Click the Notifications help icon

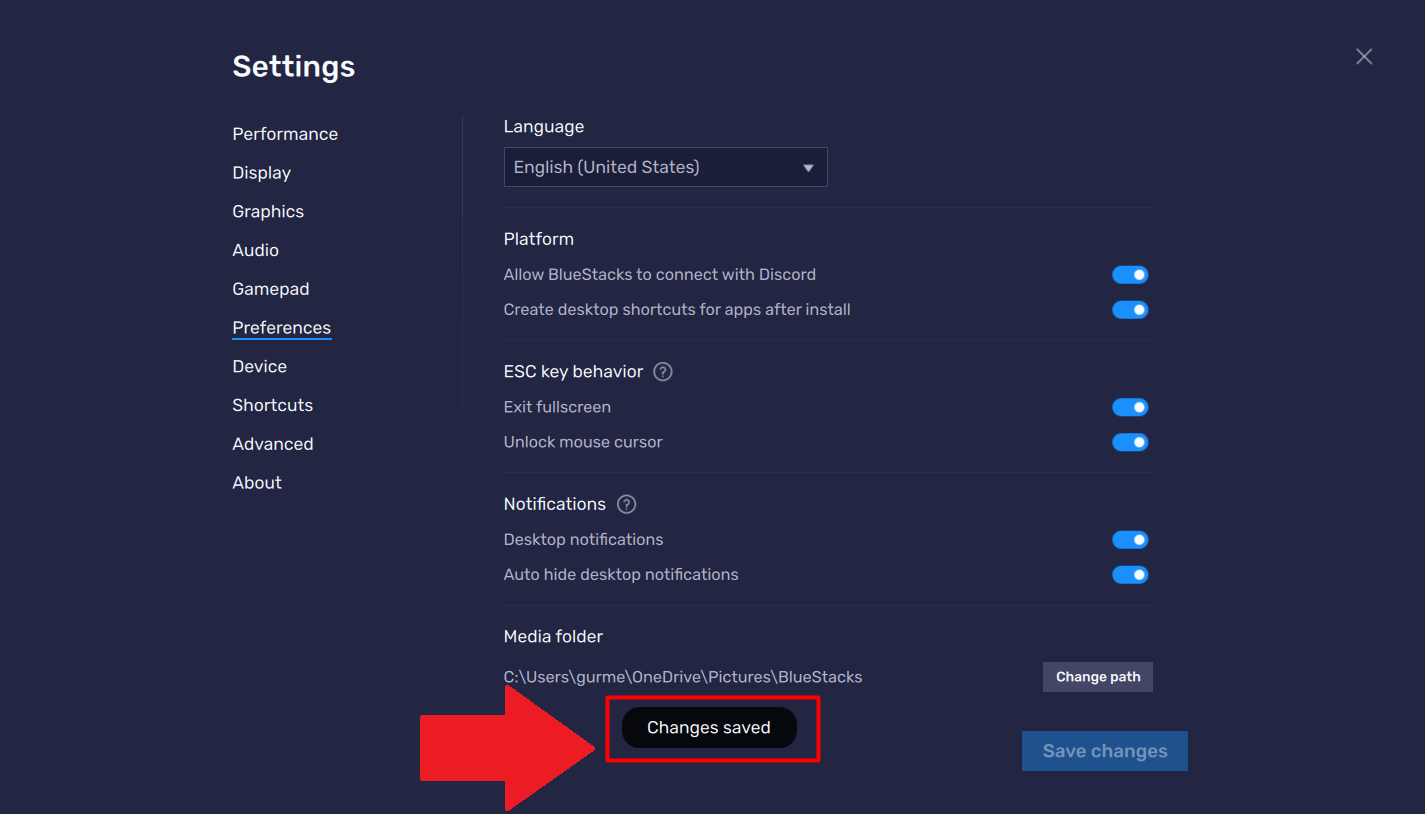tap(627, 504)
